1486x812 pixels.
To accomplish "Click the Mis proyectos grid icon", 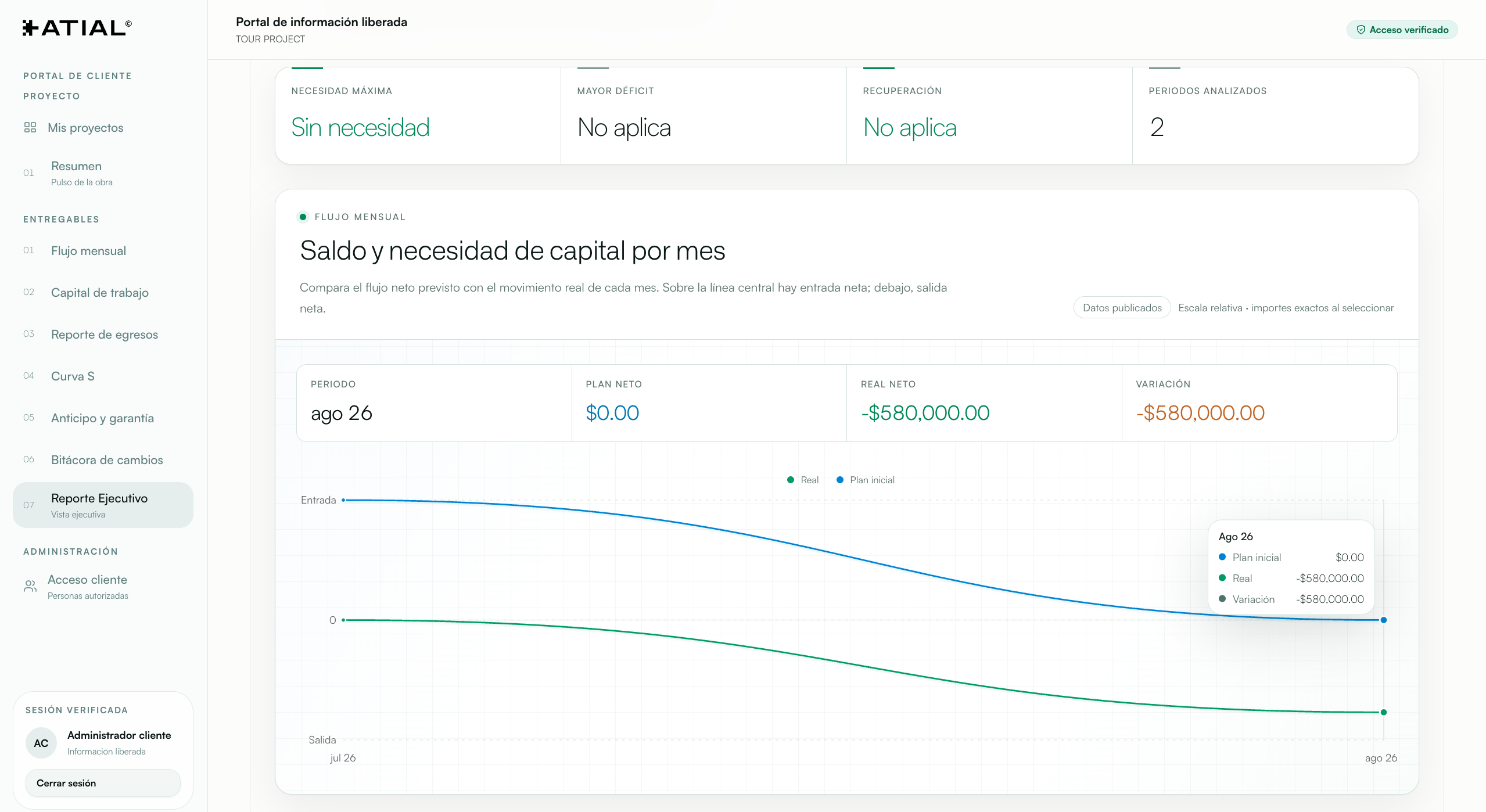I will point(30,127).
